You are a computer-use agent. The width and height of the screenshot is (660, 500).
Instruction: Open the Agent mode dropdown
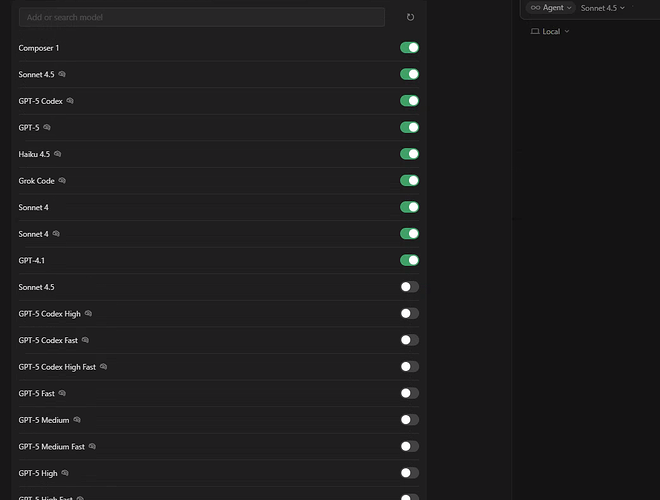[x=551, y=8]
